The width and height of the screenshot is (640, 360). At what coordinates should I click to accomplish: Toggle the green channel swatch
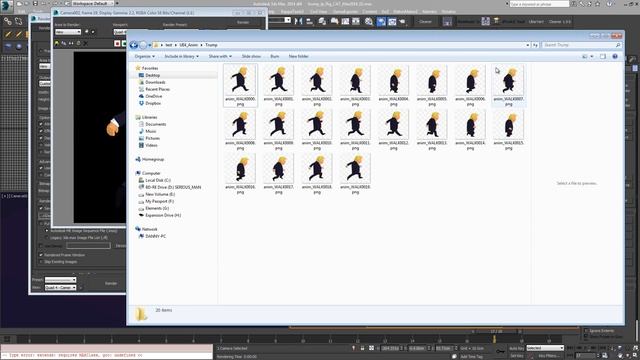pyautogui.click(x=124, y=43)
